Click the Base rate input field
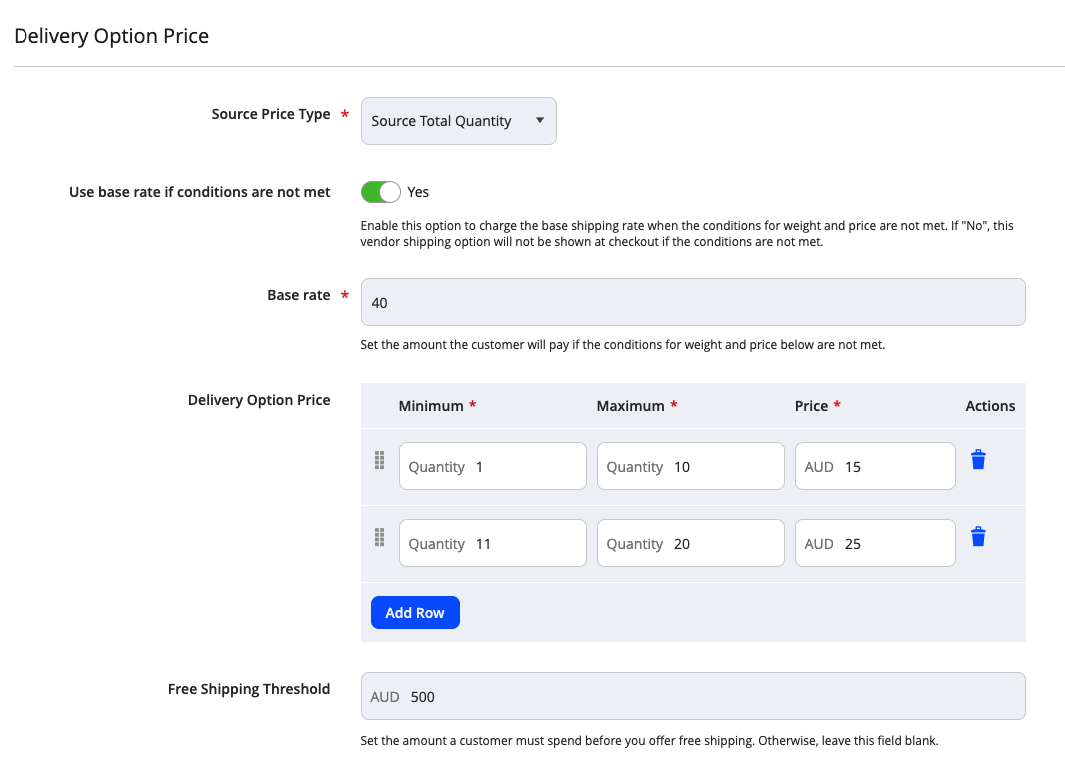The width and height of the screenshot is (1065, 781). [692, 302]
